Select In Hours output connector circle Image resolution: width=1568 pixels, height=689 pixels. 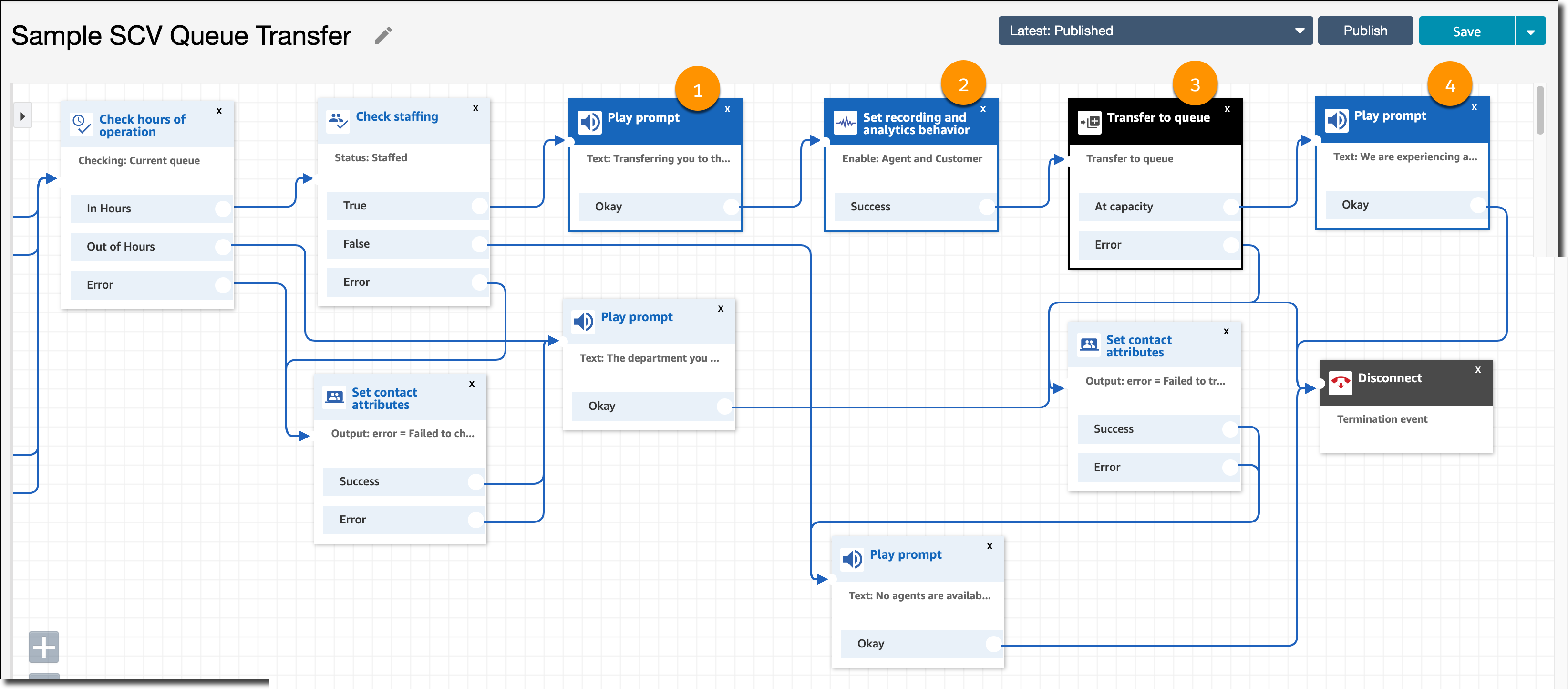(223, 209)
